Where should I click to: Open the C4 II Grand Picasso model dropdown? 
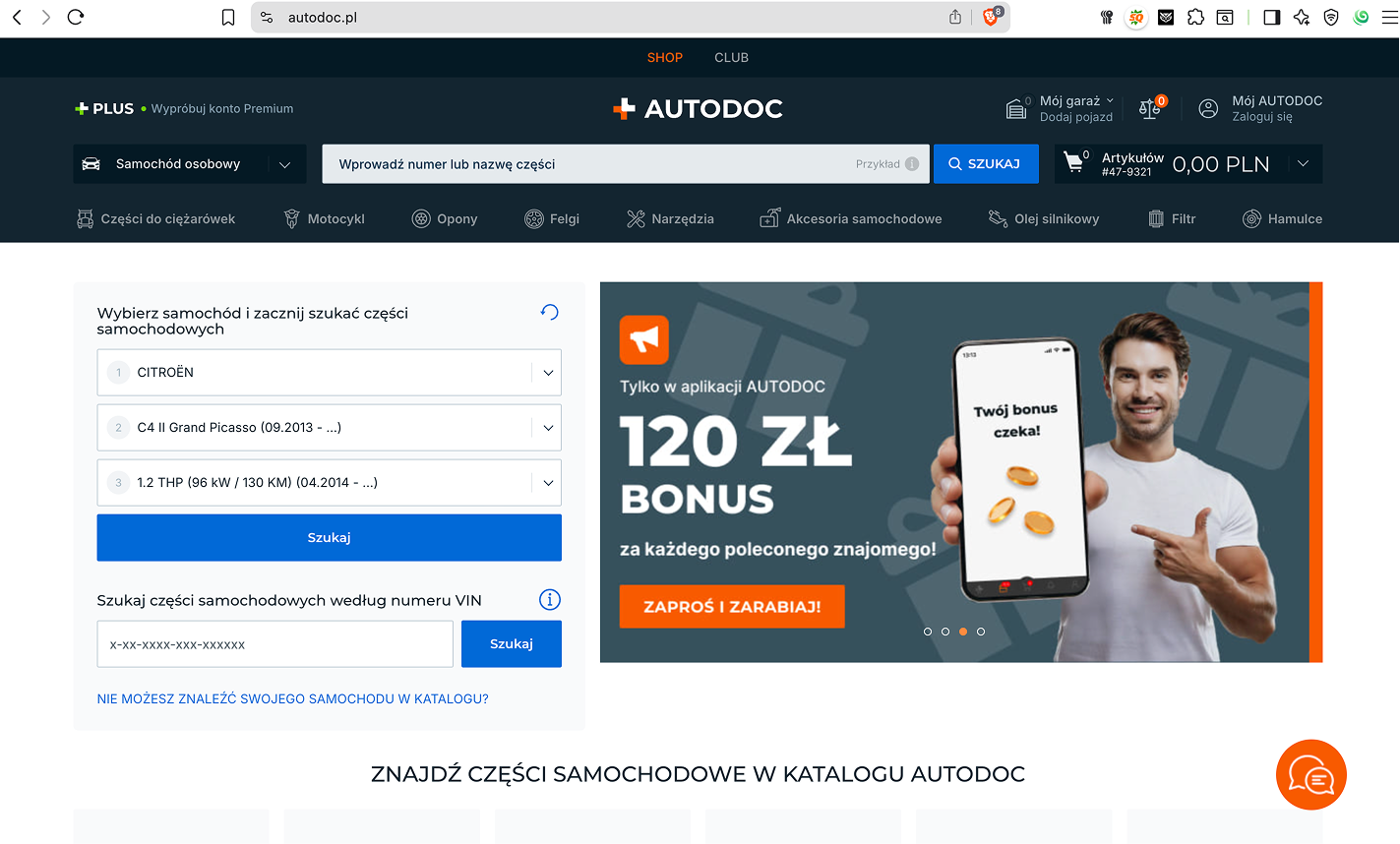(x=329, y=428)
